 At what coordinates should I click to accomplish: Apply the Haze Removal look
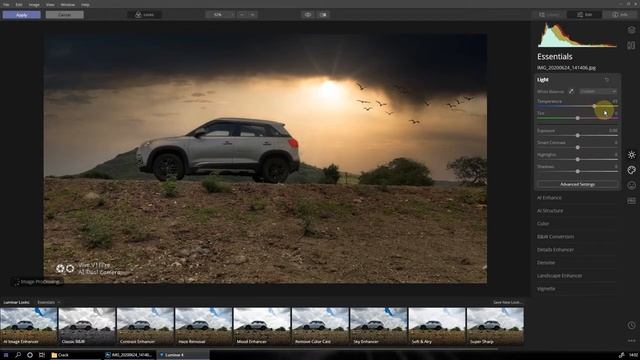[204, 327]
